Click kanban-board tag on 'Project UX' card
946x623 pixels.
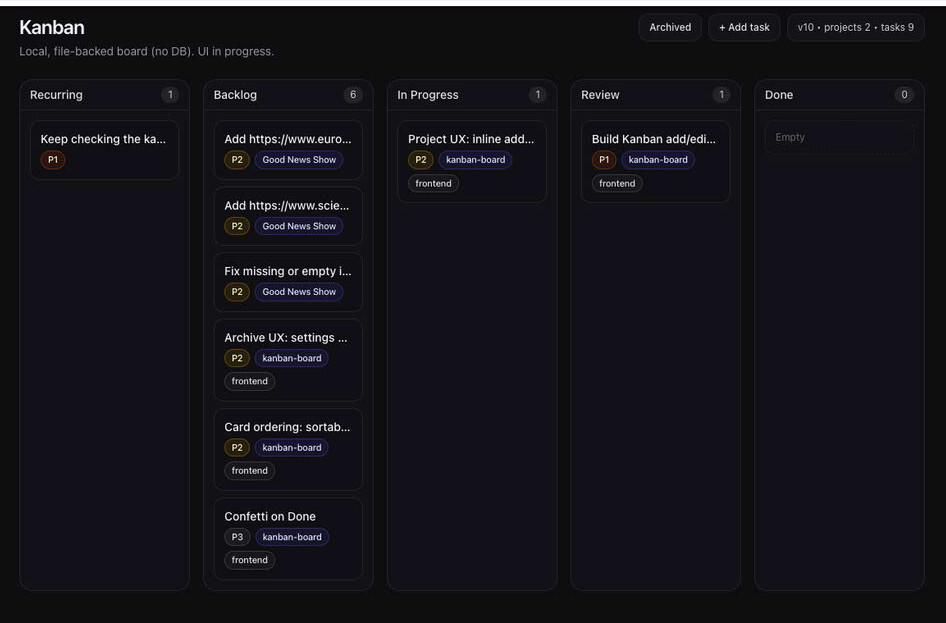(x=475, y=160)
